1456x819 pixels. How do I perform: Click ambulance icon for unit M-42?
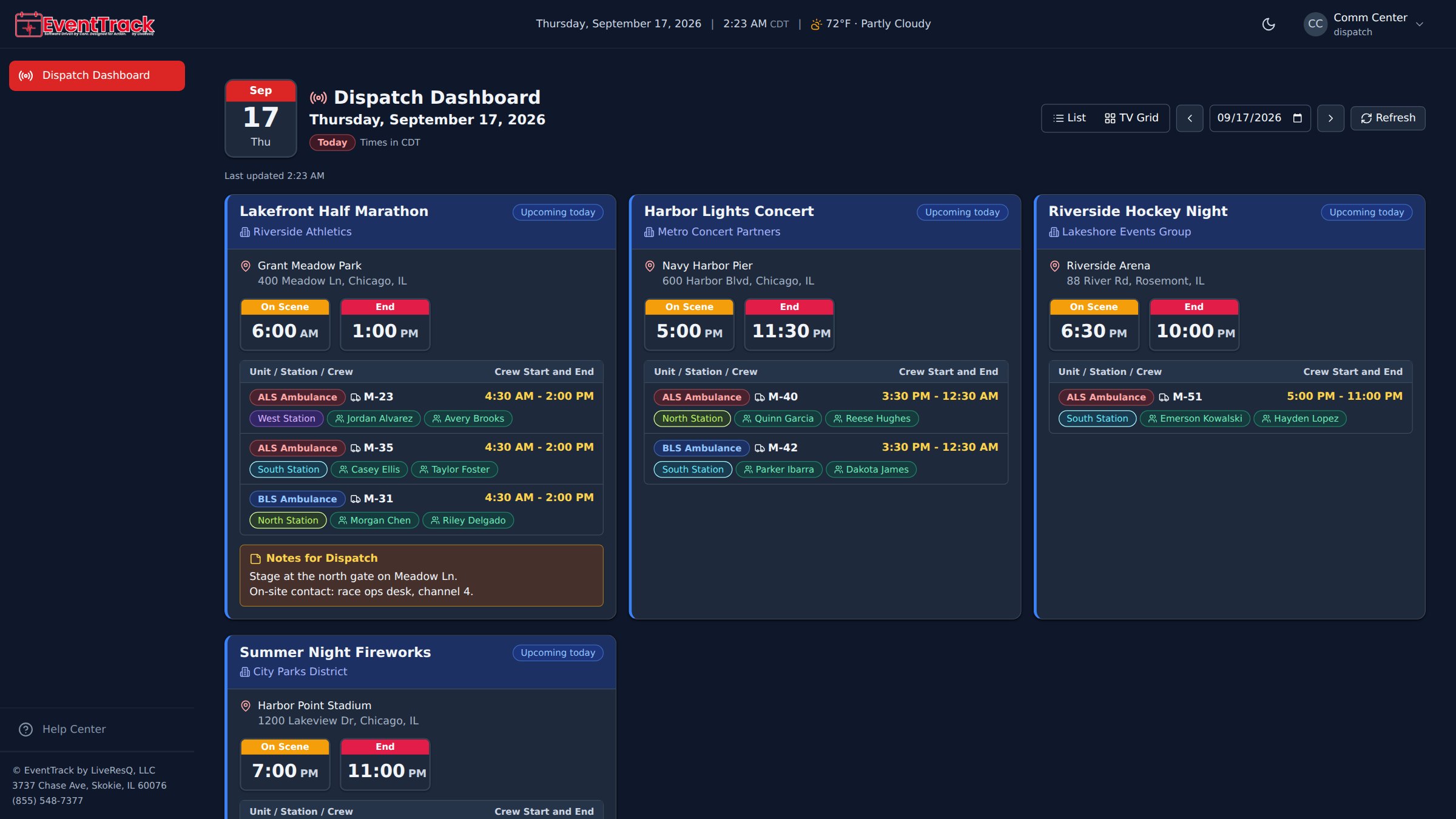[760, 448]
